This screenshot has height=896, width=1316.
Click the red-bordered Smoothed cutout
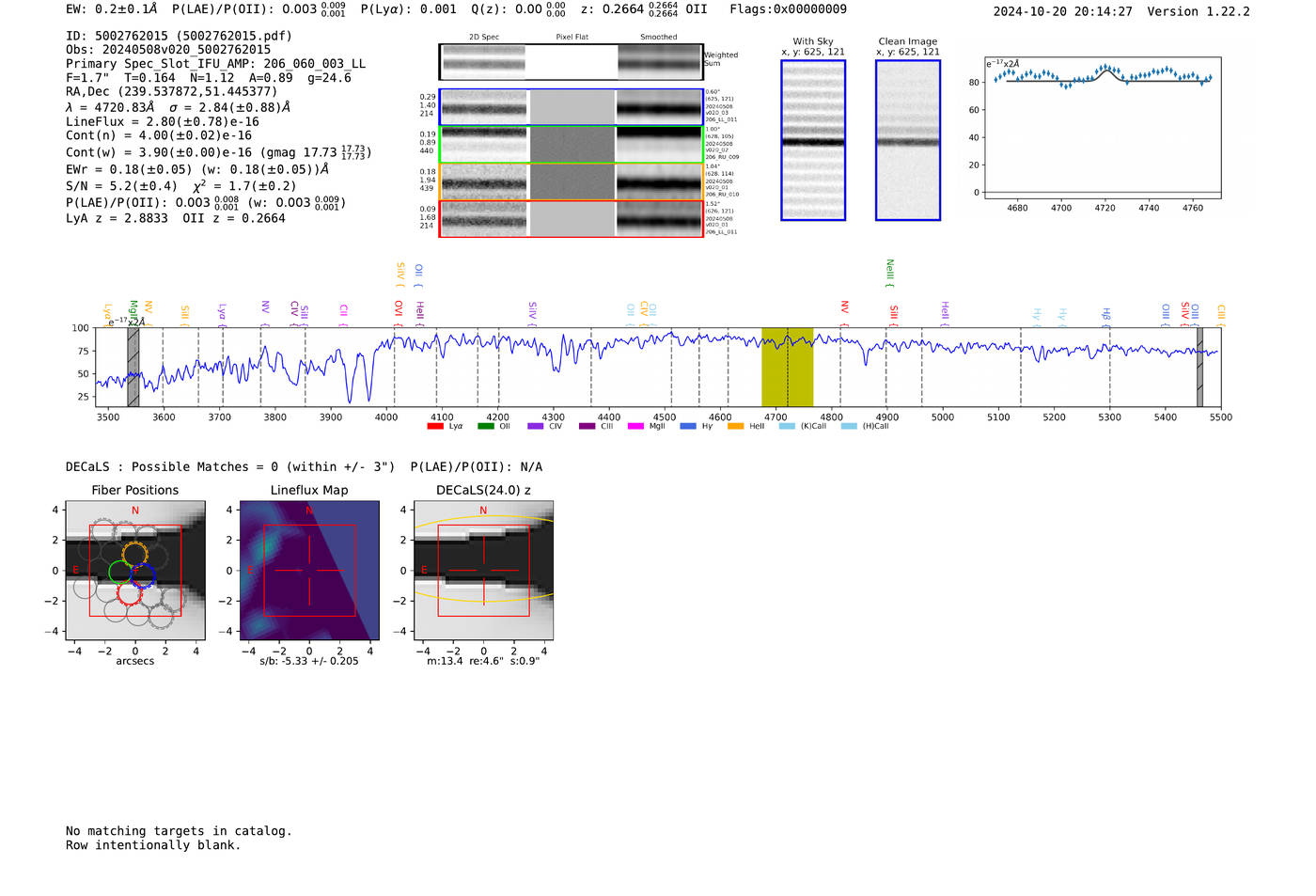tap(659, 219)
